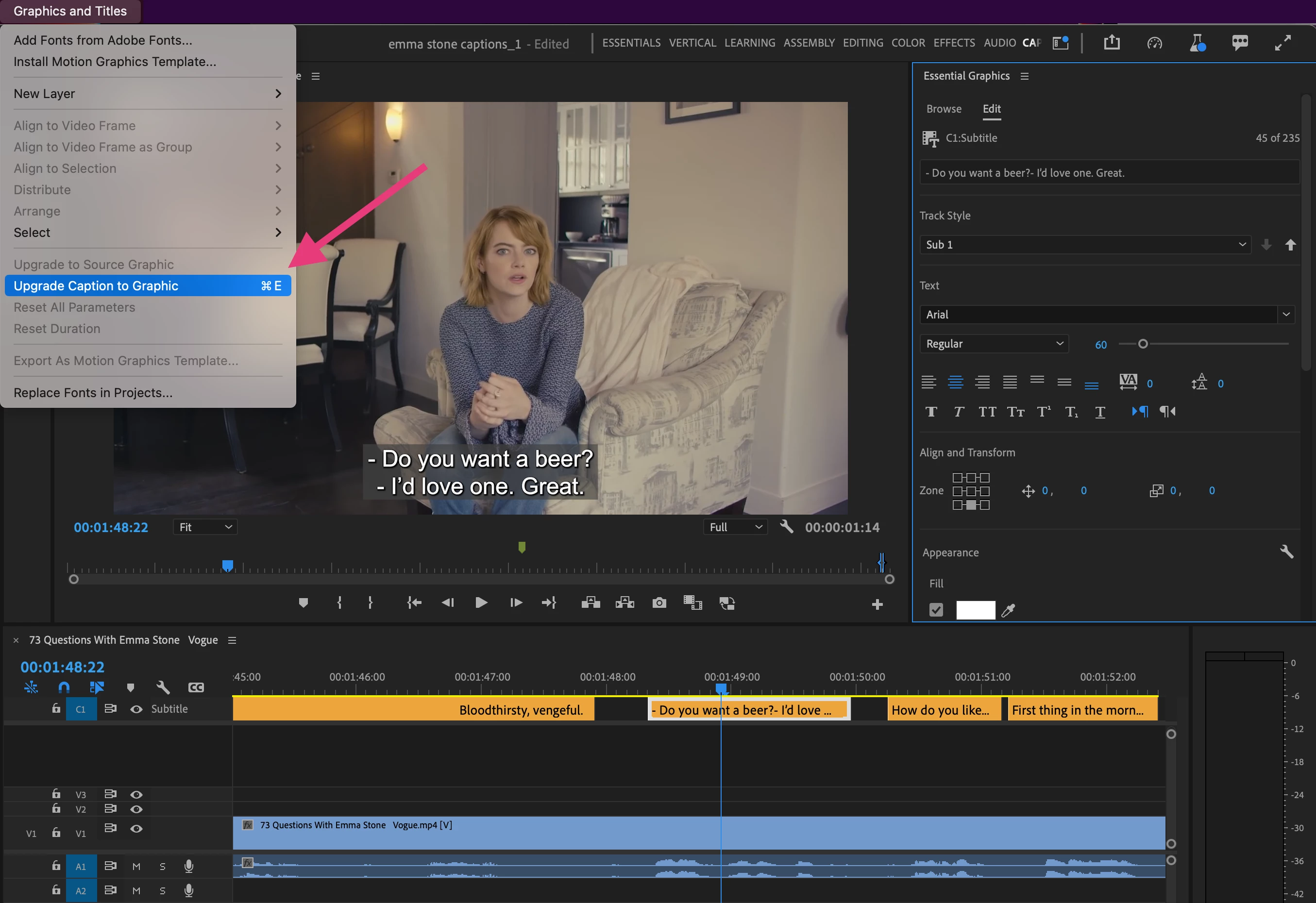Viewport: 1316px width, 903px height.
Task: Hide the Subtitle track with eye icon
Action: pos(136,709)
